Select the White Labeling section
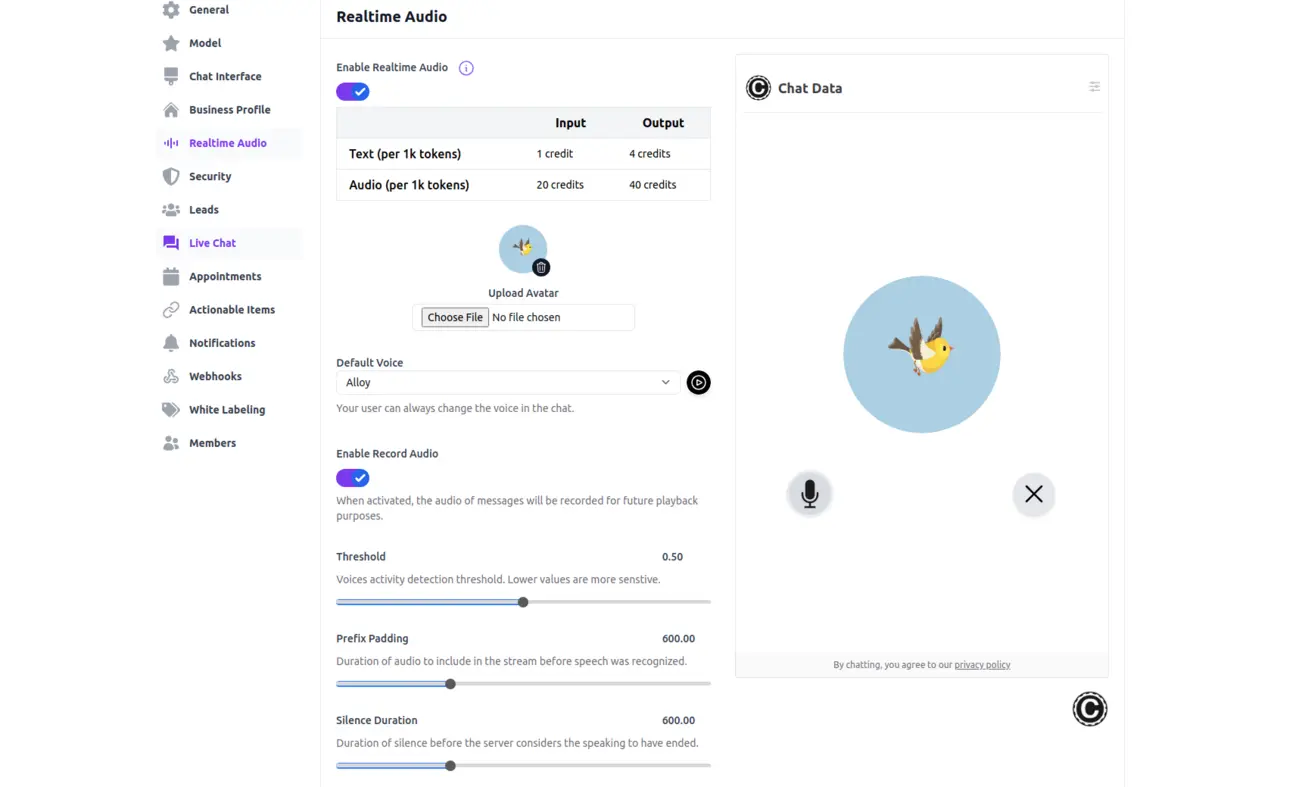The height and width of the screenshot is (787, 1299). pyautogui.click(x=227, y=409)
